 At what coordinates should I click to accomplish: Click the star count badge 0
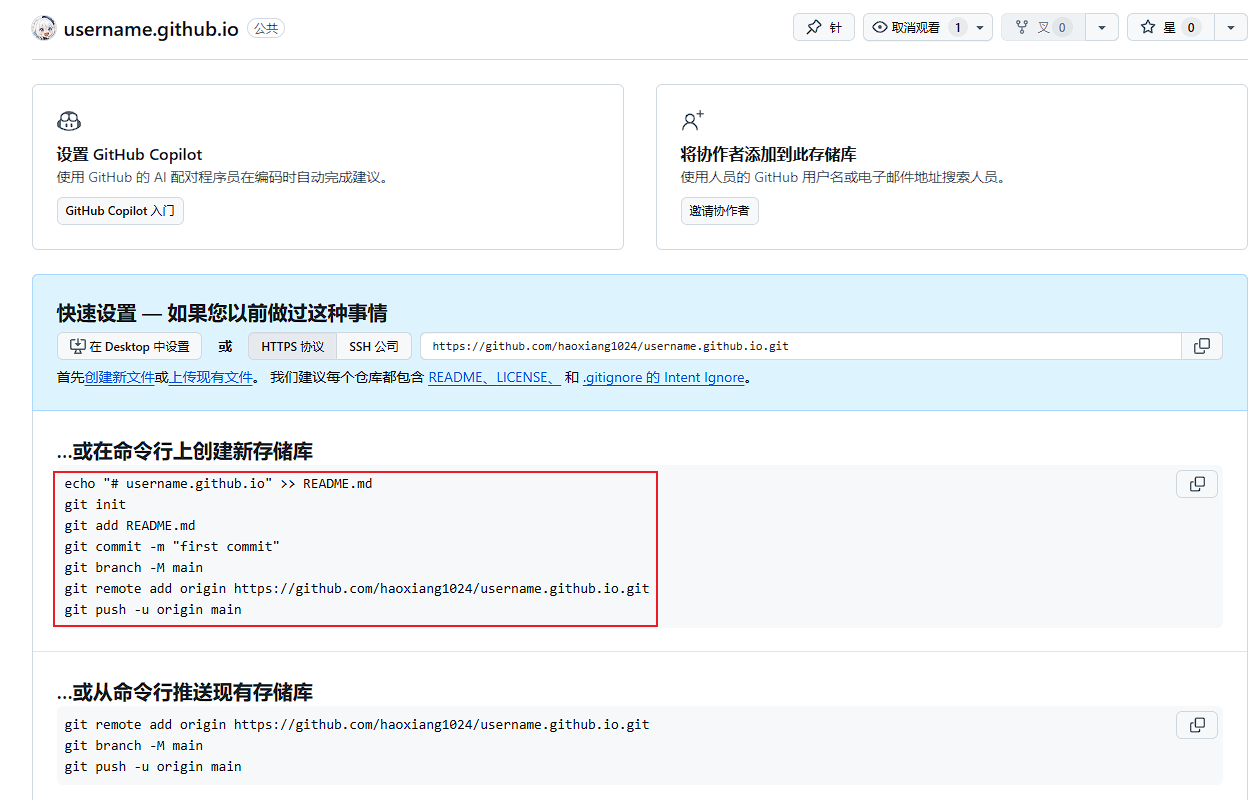(x=1191, y=27)
